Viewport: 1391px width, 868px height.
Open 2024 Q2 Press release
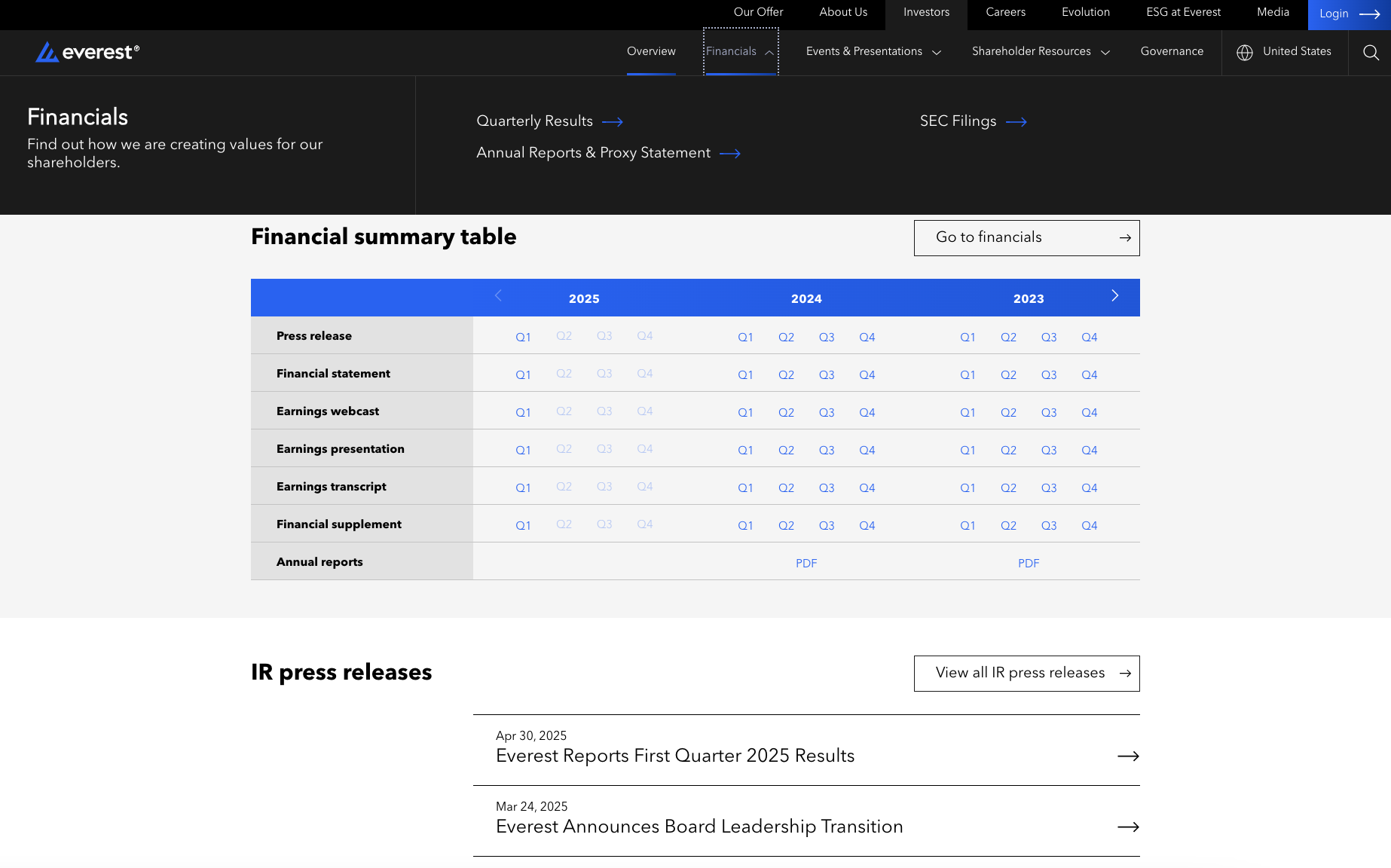[x=786, y=338]
